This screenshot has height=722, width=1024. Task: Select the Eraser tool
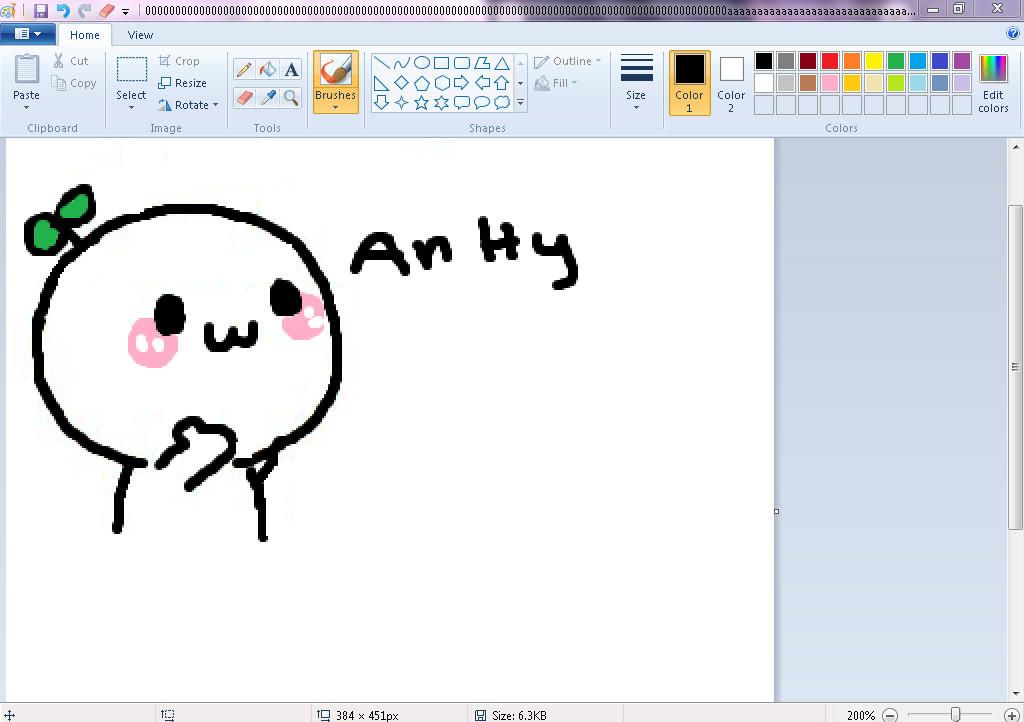244,98
